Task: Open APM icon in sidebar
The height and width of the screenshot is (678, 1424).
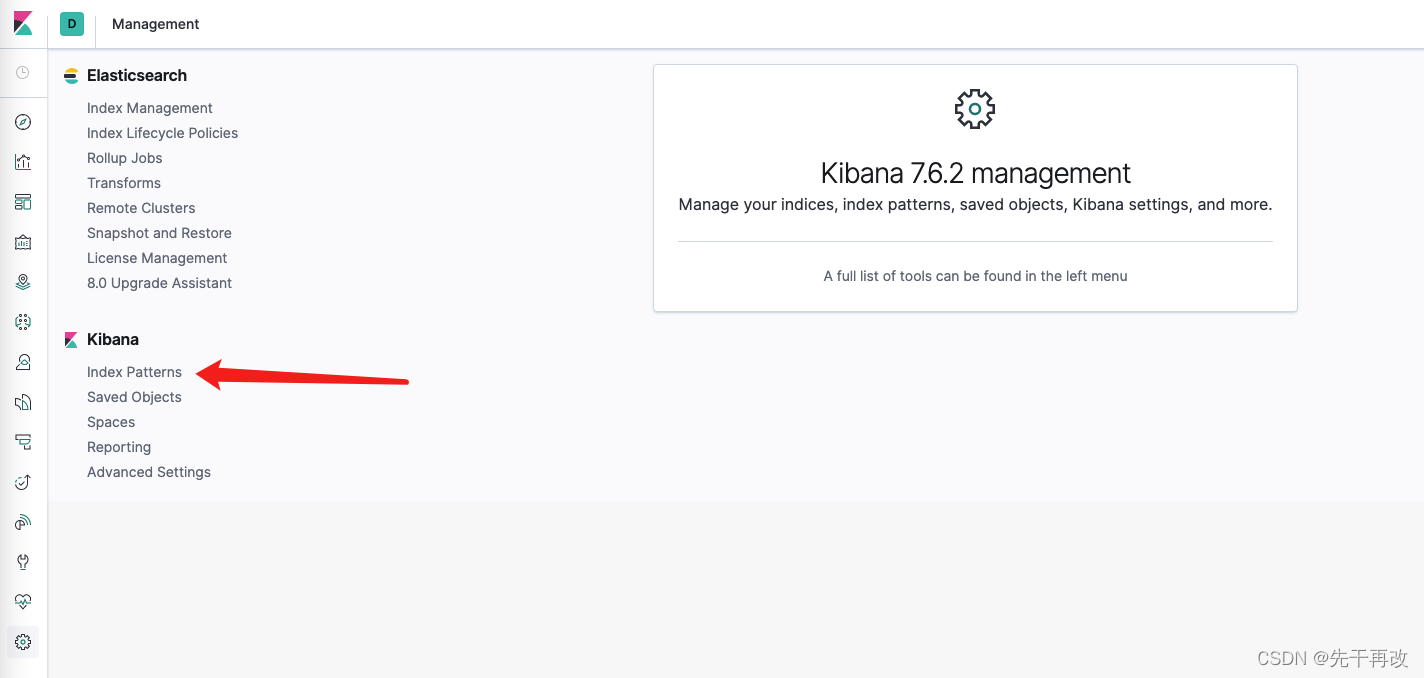Action: tap(23, 442)
